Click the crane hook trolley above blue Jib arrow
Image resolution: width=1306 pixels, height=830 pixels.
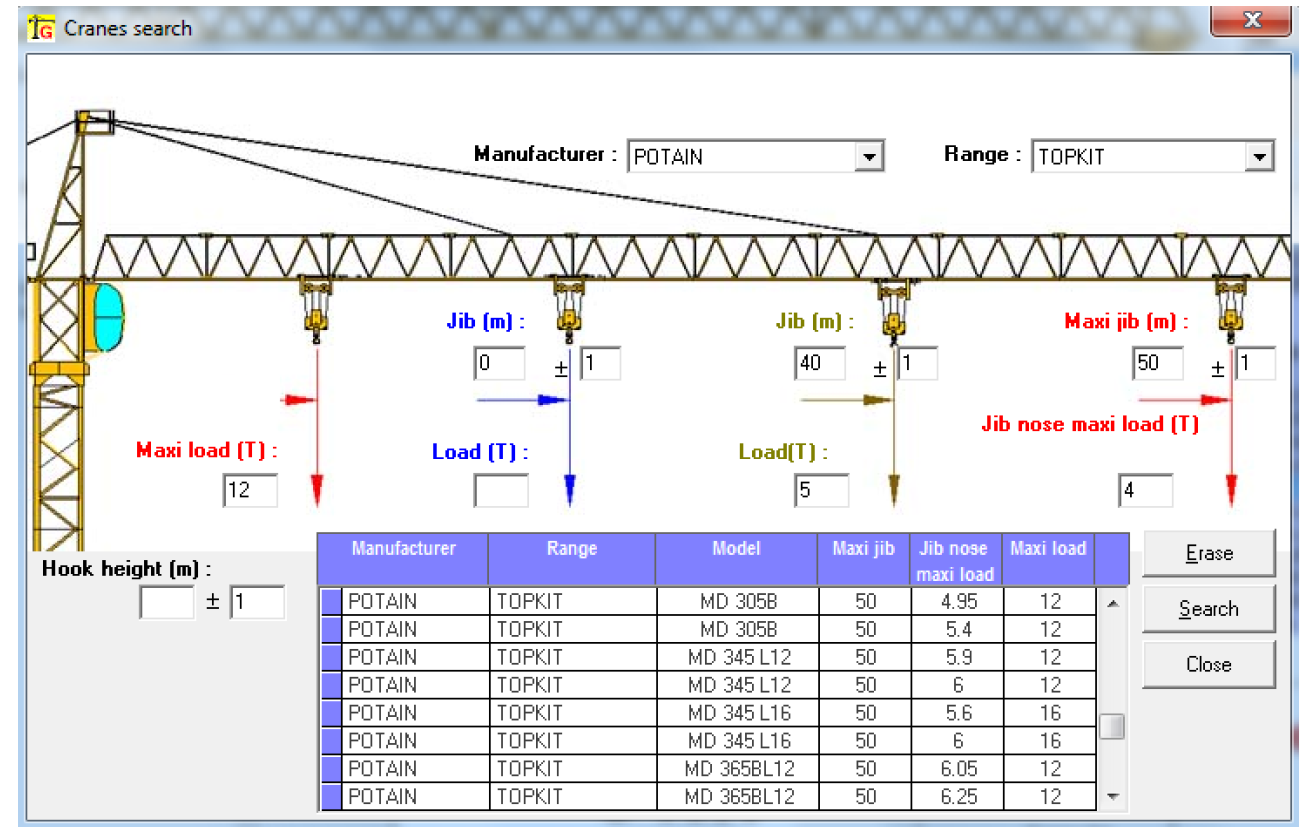pyautogui.click(x=569, y=309)
